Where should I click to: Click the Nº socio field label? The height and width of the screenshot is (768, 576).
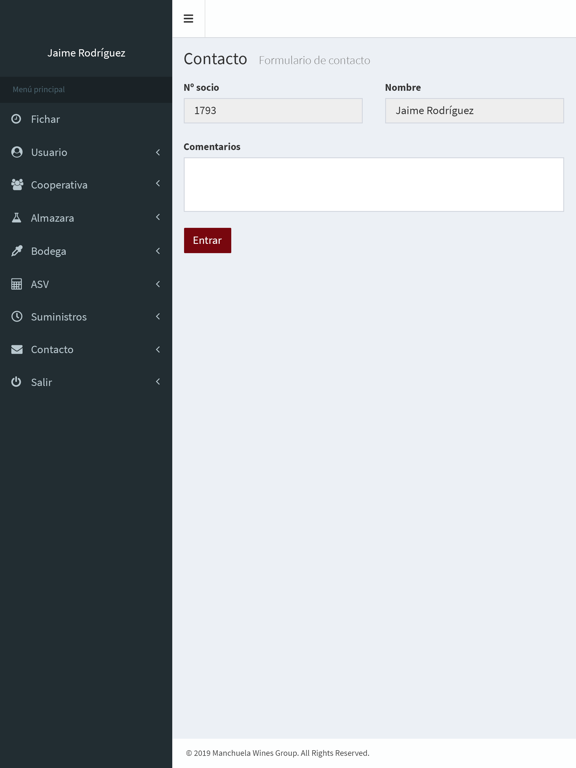pyautogui.click(x=201, y=87)
